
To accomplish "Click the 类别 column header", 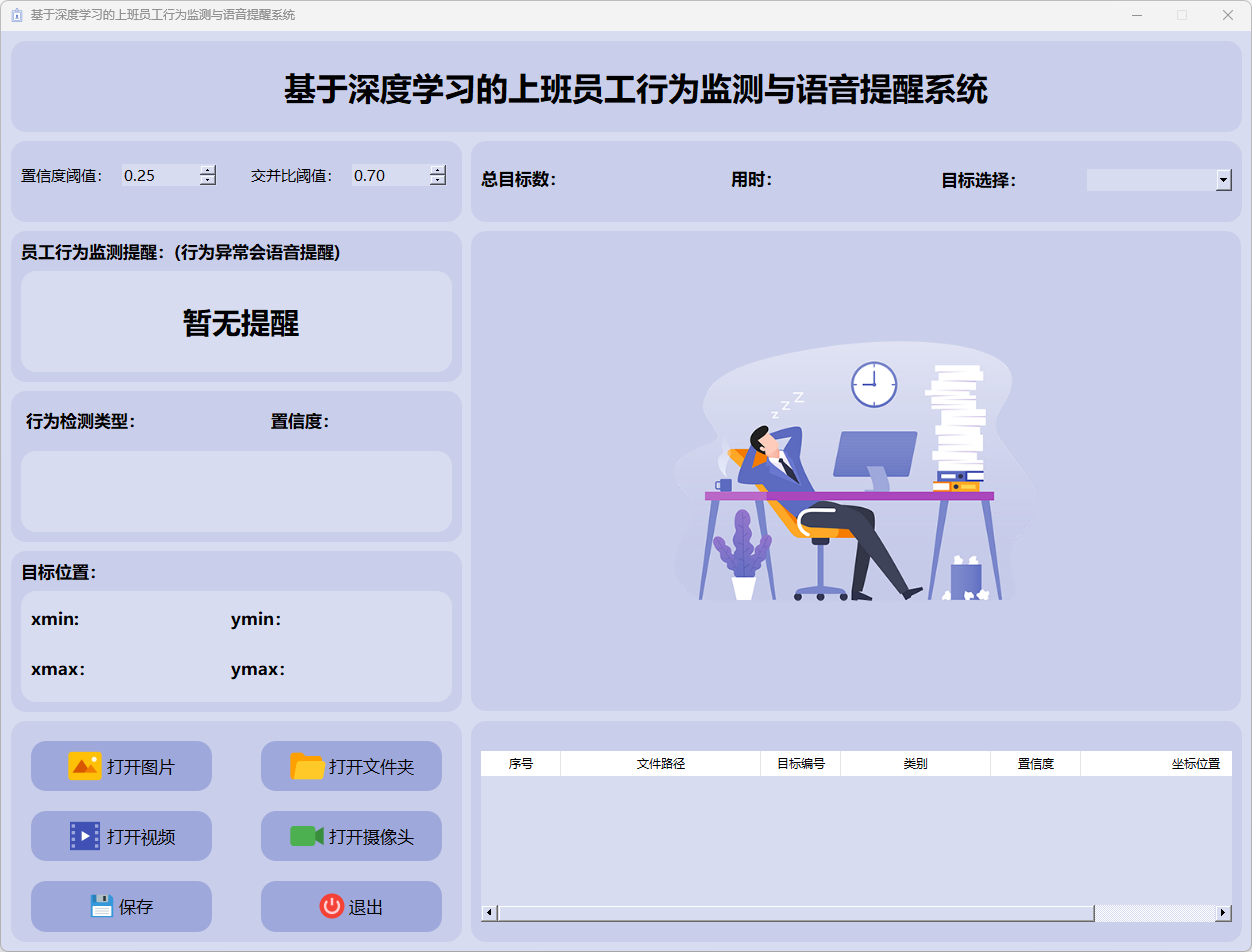I will pyautogui.click(x=916, y=763).
